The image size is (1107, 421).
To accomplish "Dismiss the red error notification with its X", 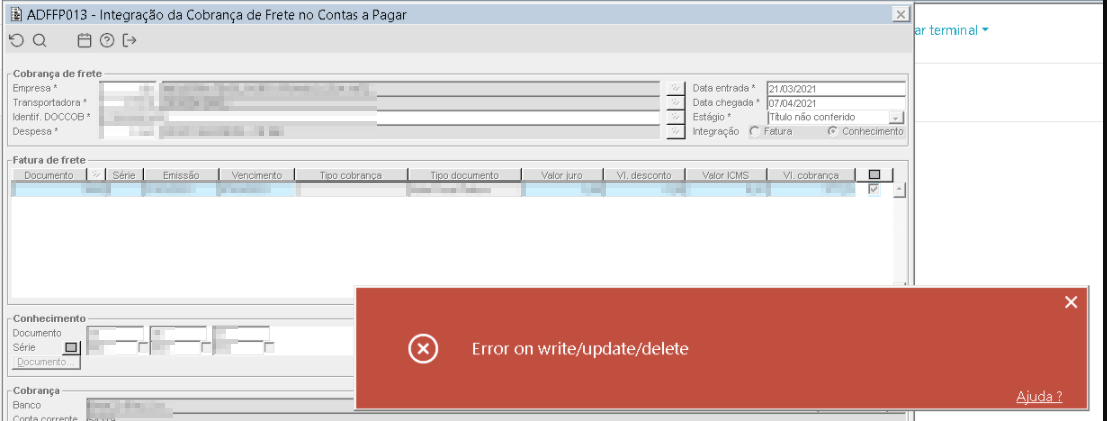I will point(1071,302).
